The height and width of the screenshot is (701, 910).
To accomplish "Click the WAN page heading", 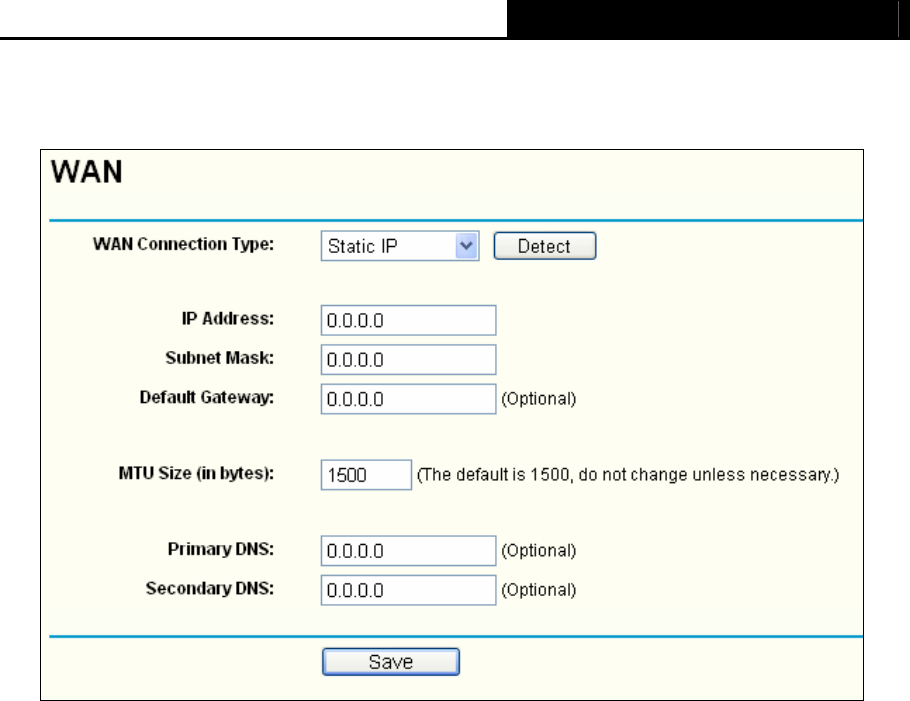I will pyautogui.click(x=87, y=172).
